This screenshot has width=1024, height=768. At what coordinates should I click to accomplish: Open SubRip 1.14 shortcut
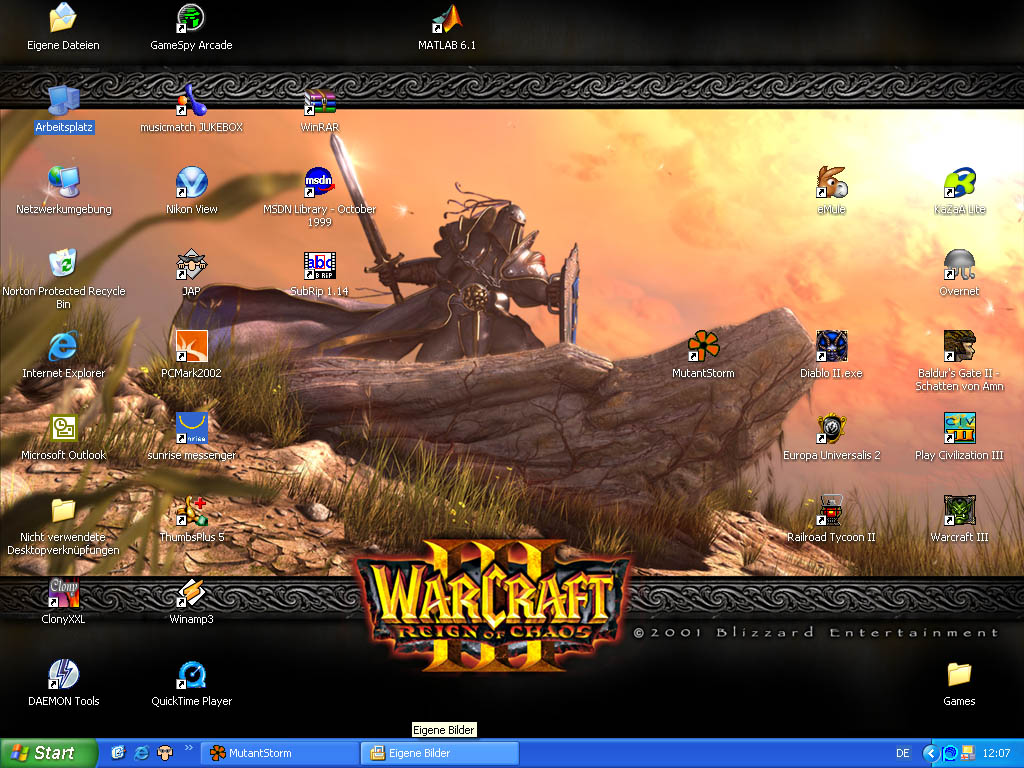(319, 264)
